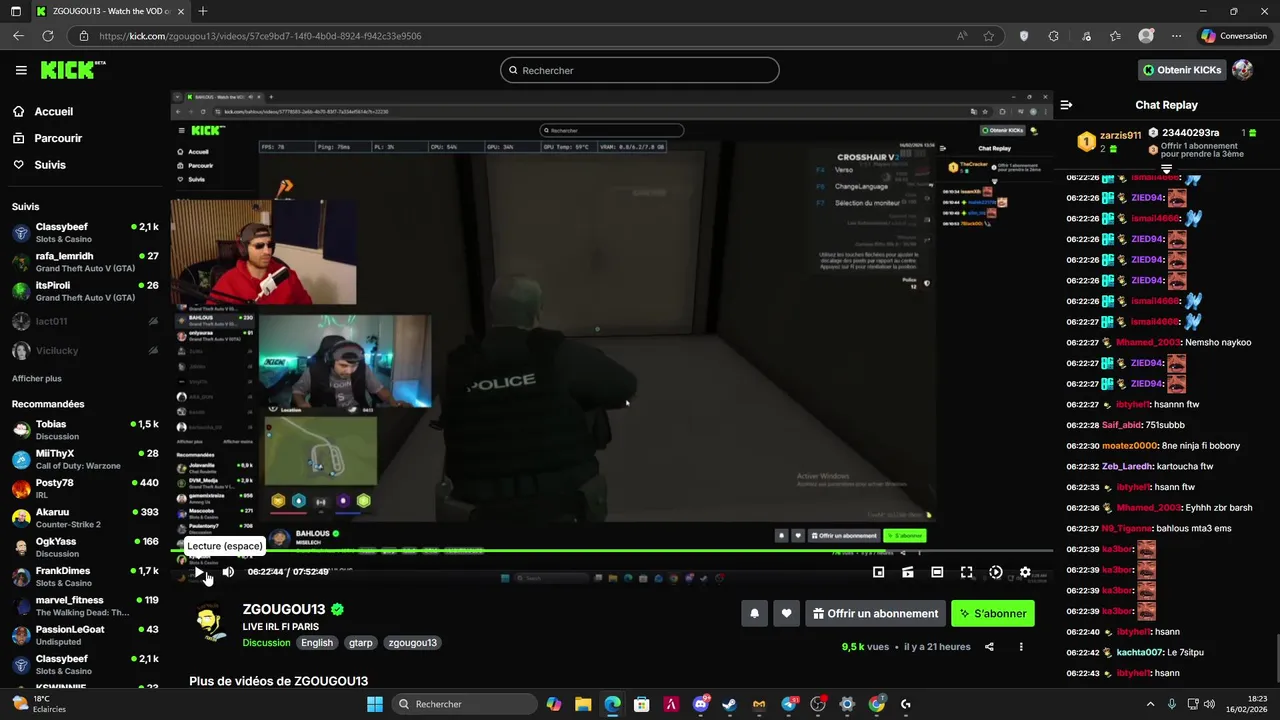
Task: Focus the Kick Rechercher search field
Action: click(640, 70)
